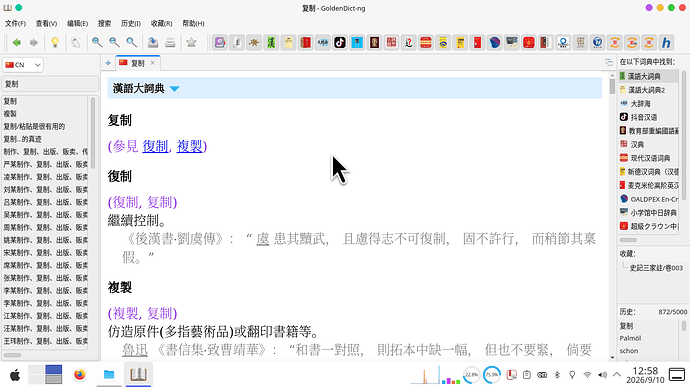This screenshot has width=690, height=387.
Task: Go back with the green left arrow
Action: point(17,42)
